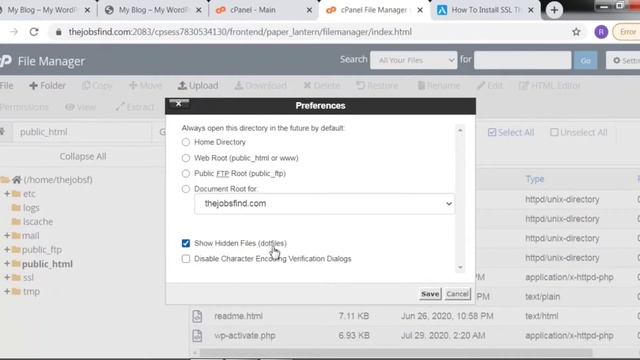The height and width of the screenshot is (360, 640).
Task: Click Collapse All in folder tree
Action: click(83, 156)
